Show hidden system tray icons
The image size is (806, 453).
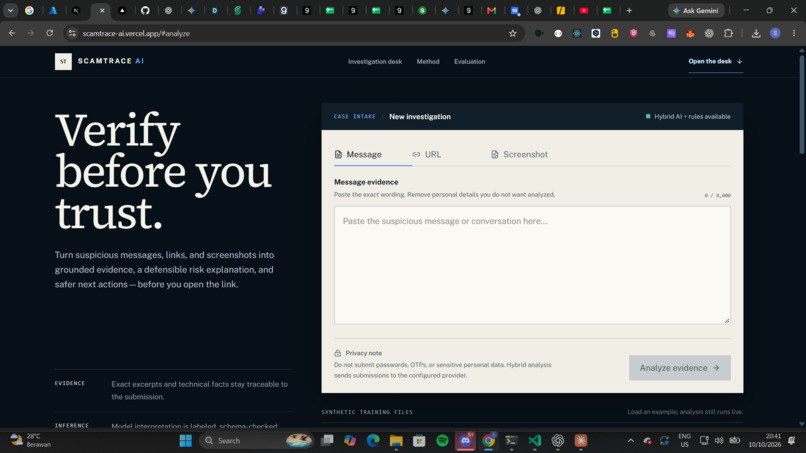pos(631,441)
